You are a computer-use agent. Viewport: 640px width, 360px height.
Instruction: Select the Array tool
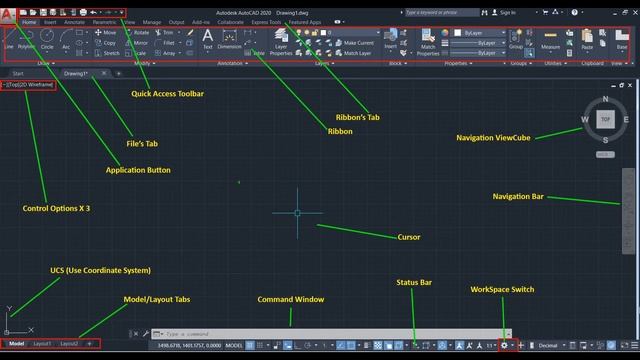(165, 53)
